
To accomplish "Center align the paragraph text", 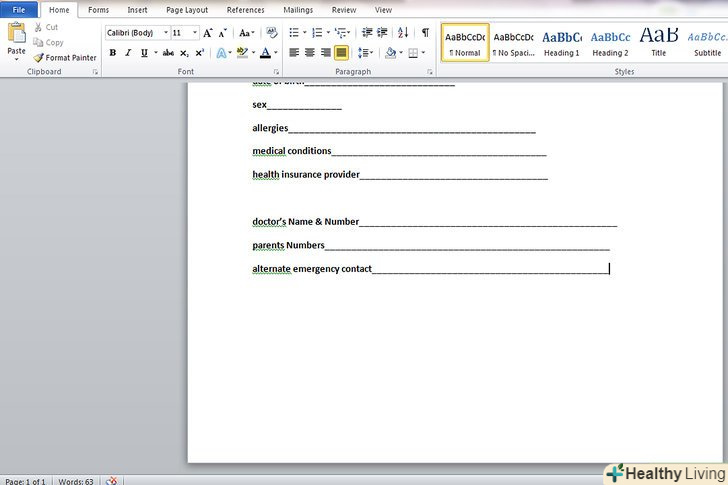I will point(310,53).
